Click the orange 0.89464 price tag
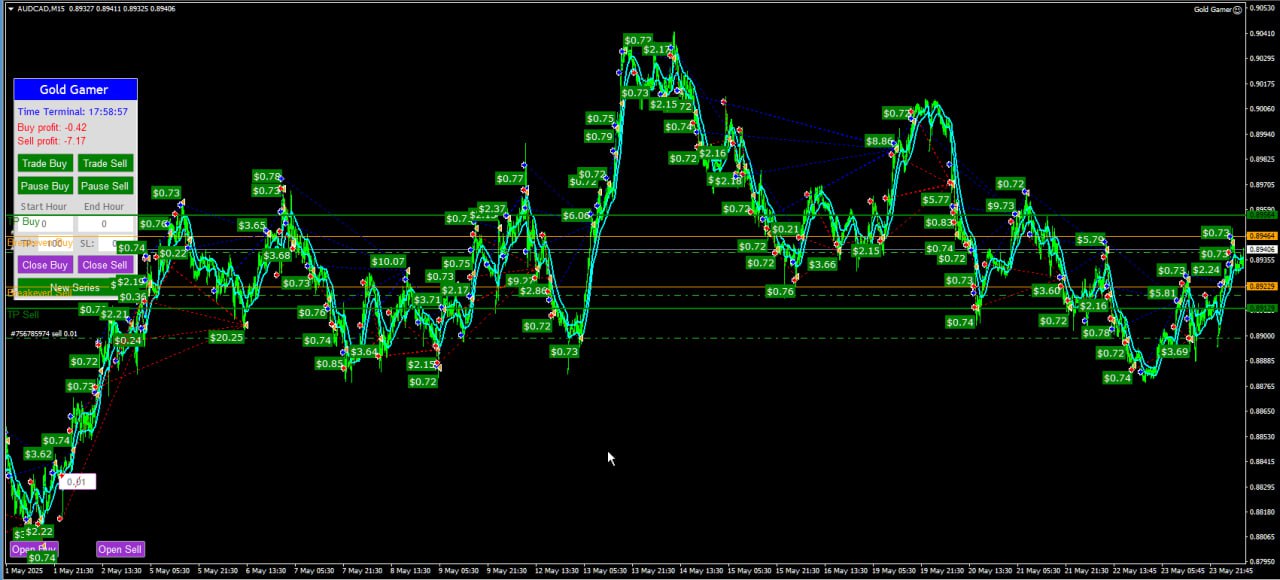Screen dimensions: 1280x580 (1264, 237)
